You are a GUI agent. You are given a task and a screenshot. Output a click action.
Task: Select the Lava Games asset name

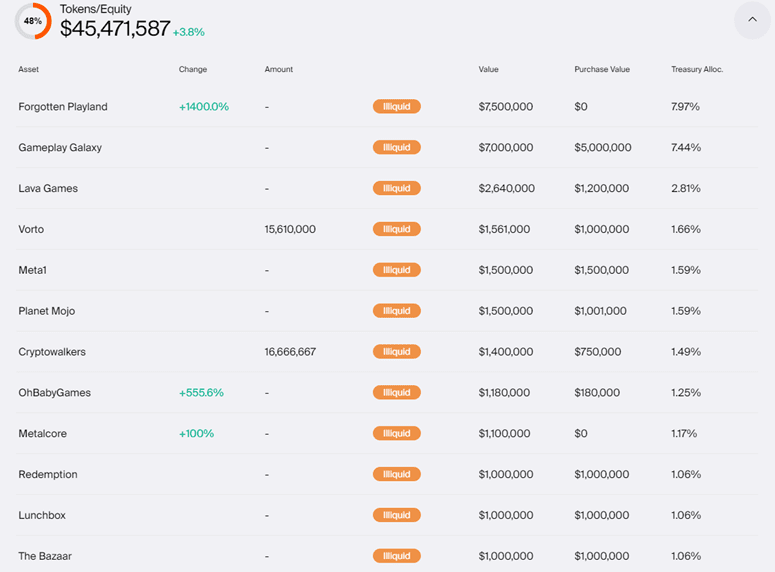[x=48, y=189]
